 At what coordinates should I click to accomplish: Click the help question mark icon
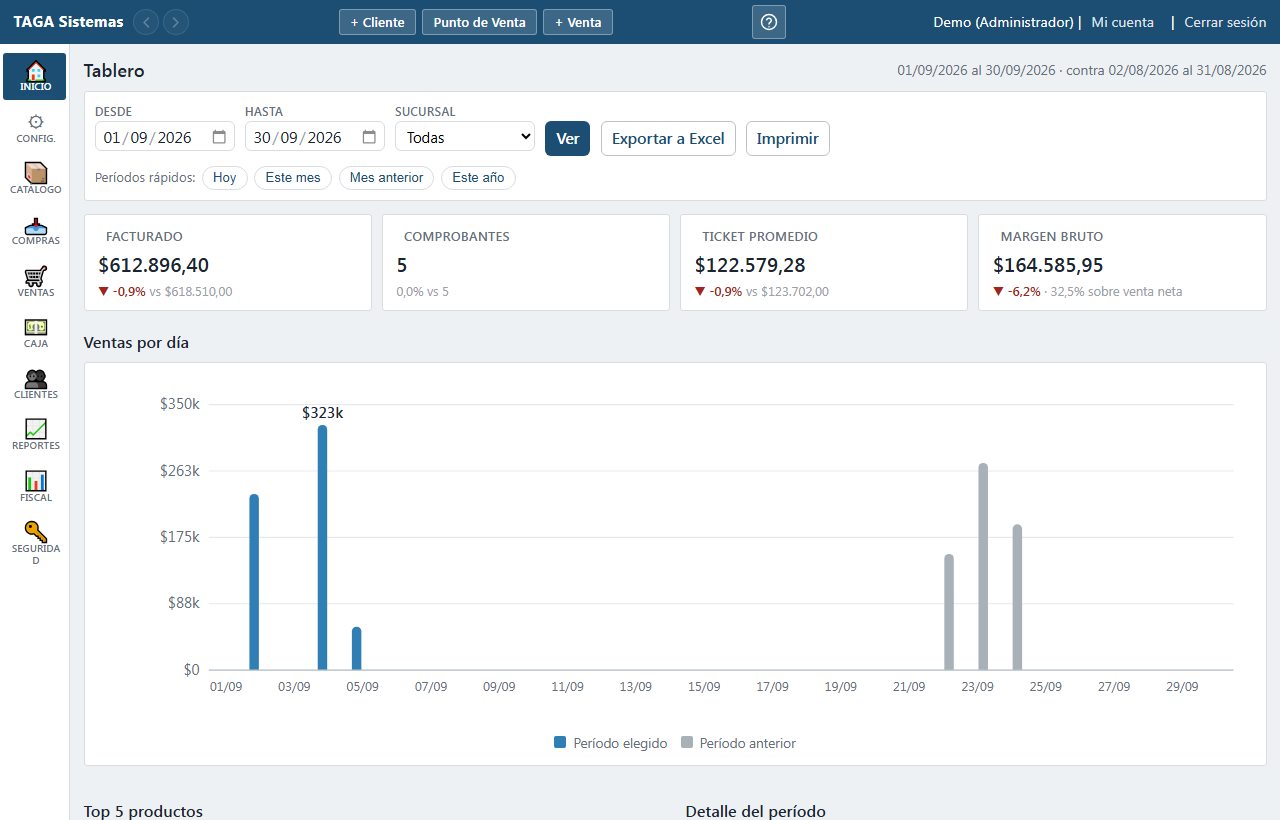click(769, 22)
